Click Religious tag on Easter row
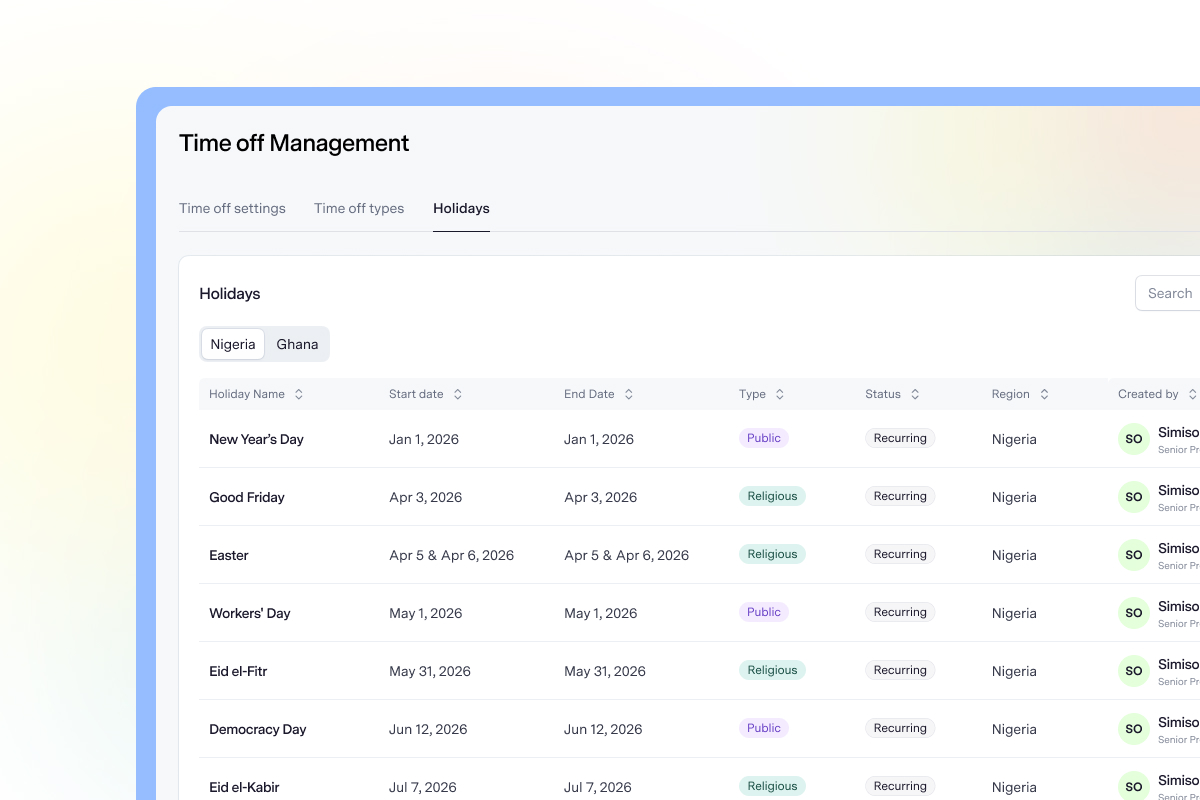Screen dimensions: 1200x800 [x=772, y=554]
